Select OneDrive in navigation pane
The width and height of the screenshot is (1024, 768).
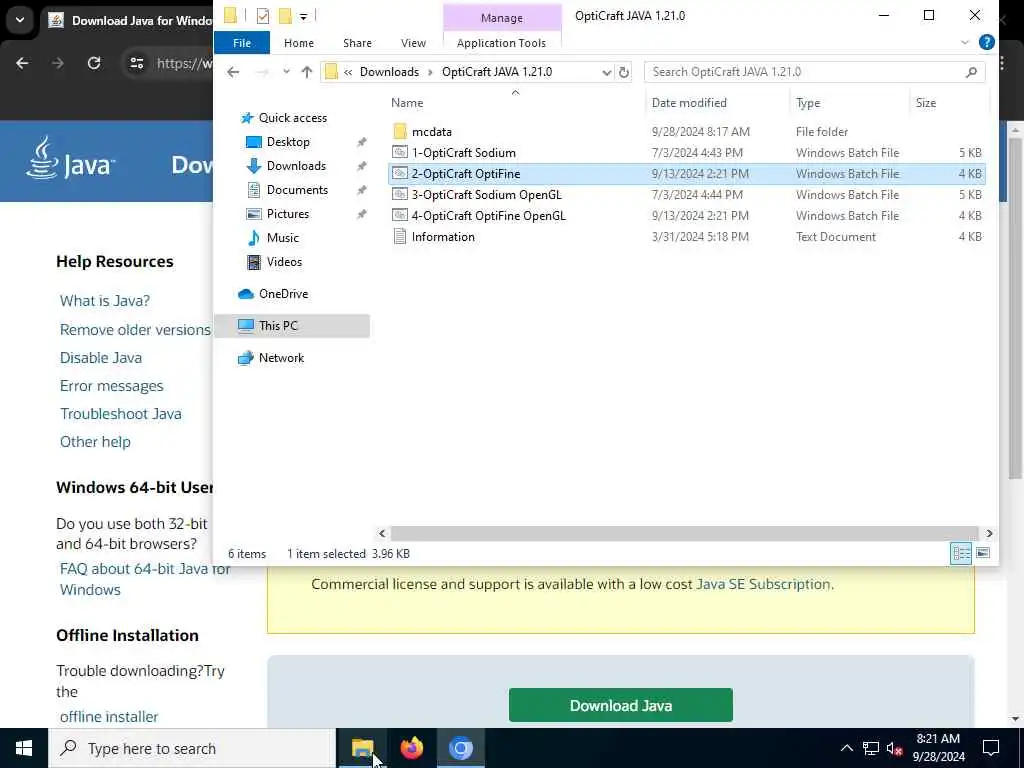(x=283, y=294)
